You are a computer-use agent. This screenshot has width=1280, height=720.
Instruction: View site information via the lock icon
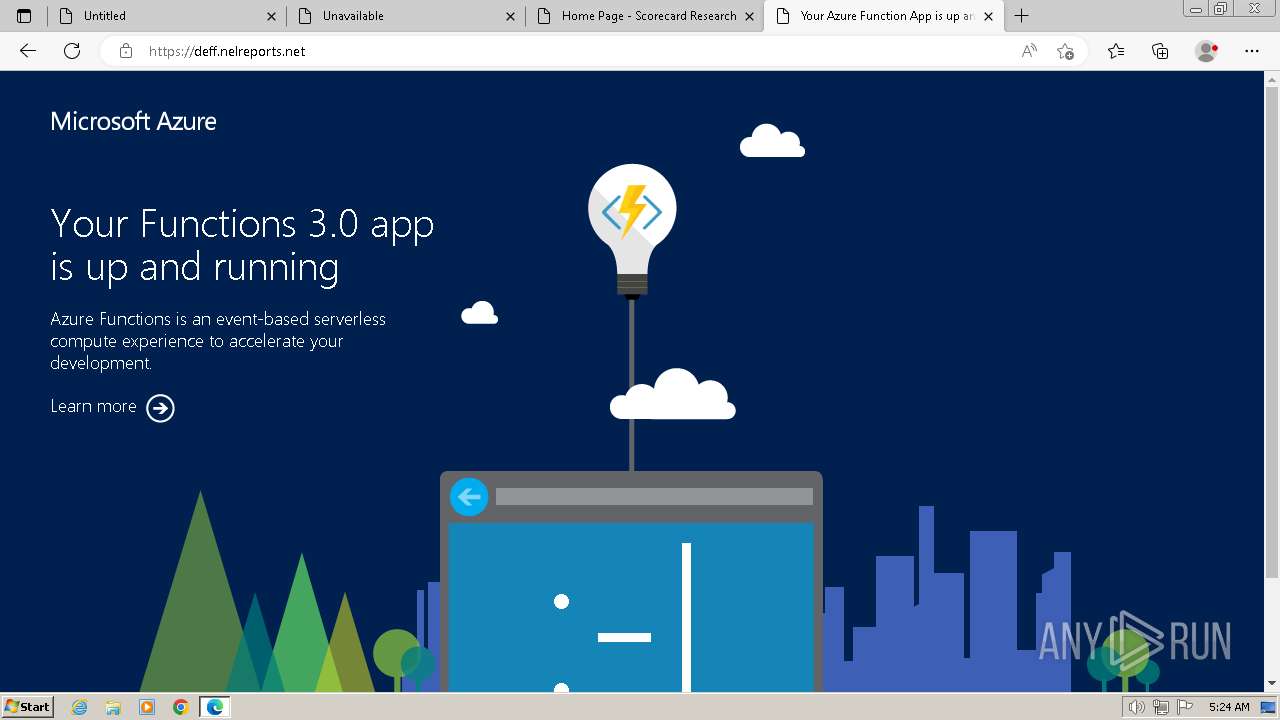[x=126, y=51]
